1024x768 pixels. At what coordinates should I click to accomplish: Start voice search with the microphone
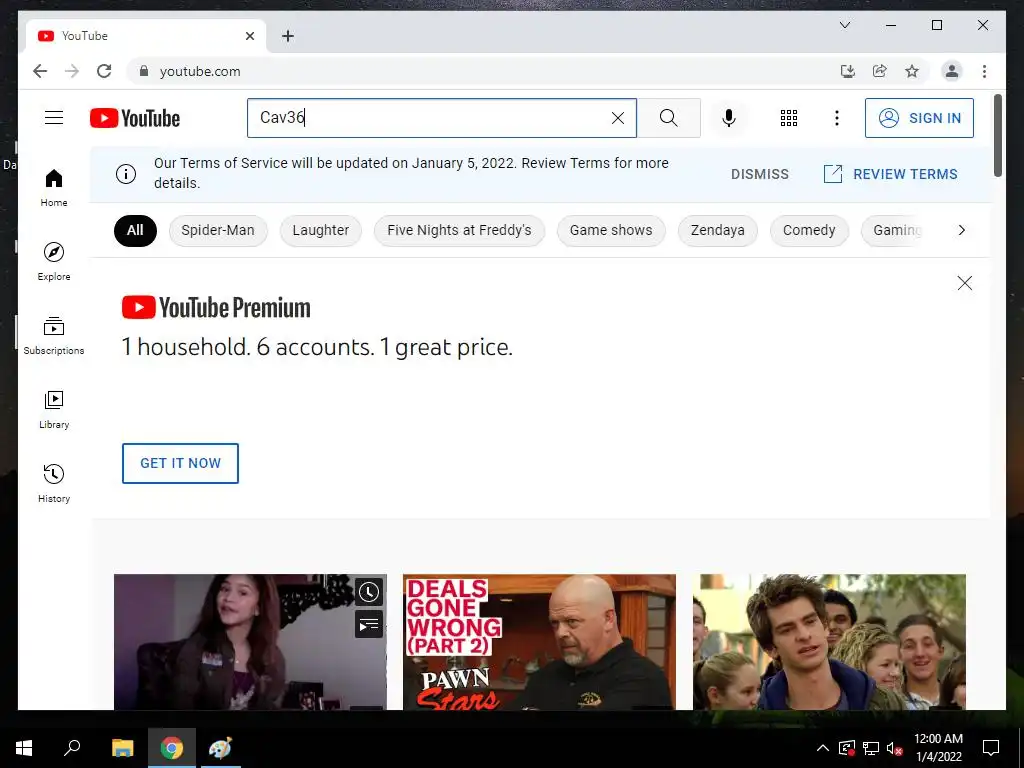click(x=729, y=118)
